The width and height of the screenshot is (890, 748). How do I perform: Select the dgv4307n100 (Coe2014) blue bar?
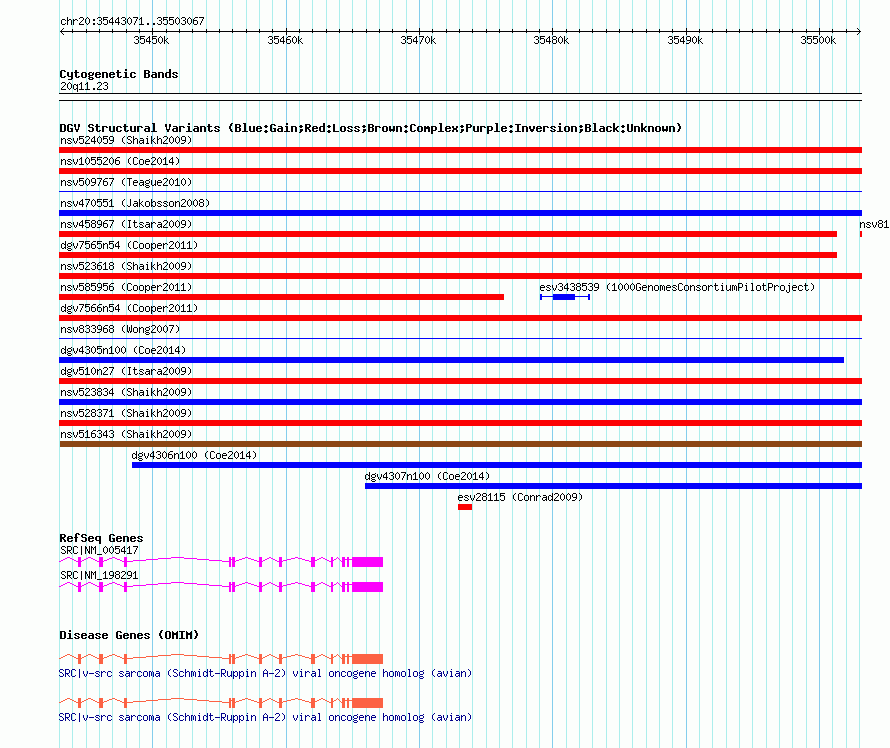[613, 486]
